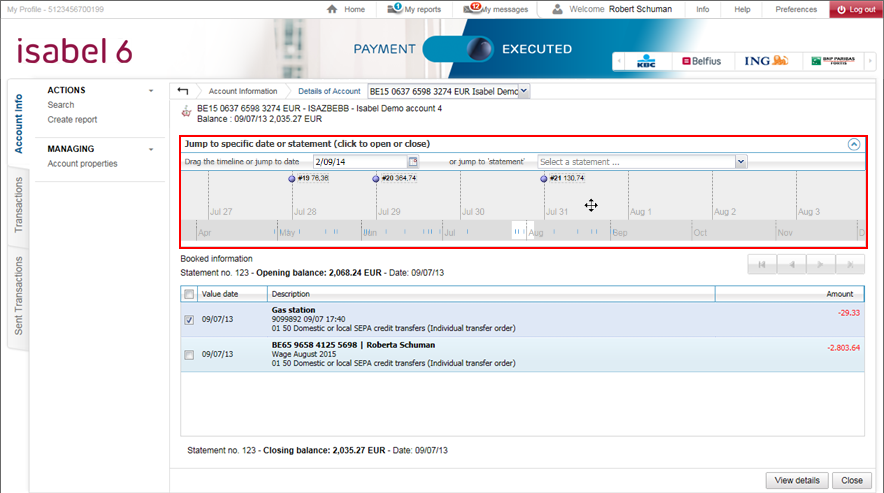Collapse the MANAGING section arrow
Image resolution: width=884 pixels, height=493 pixels.
(x=151, y=149)
